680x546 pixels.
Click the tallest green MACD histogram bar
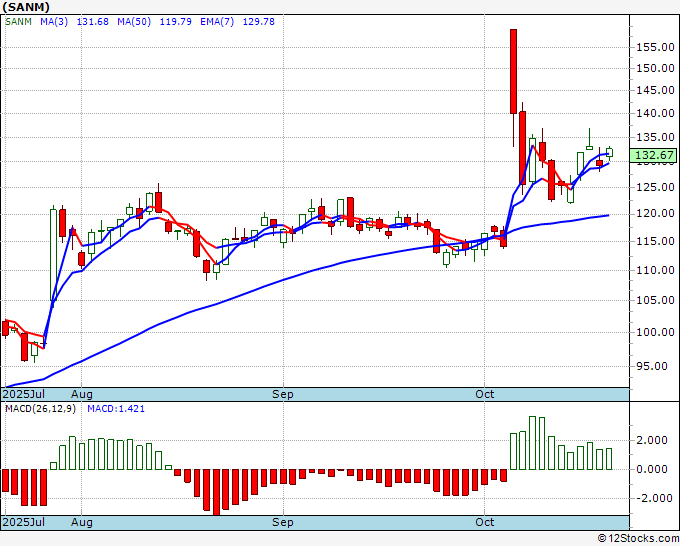(x=533, y=443)
